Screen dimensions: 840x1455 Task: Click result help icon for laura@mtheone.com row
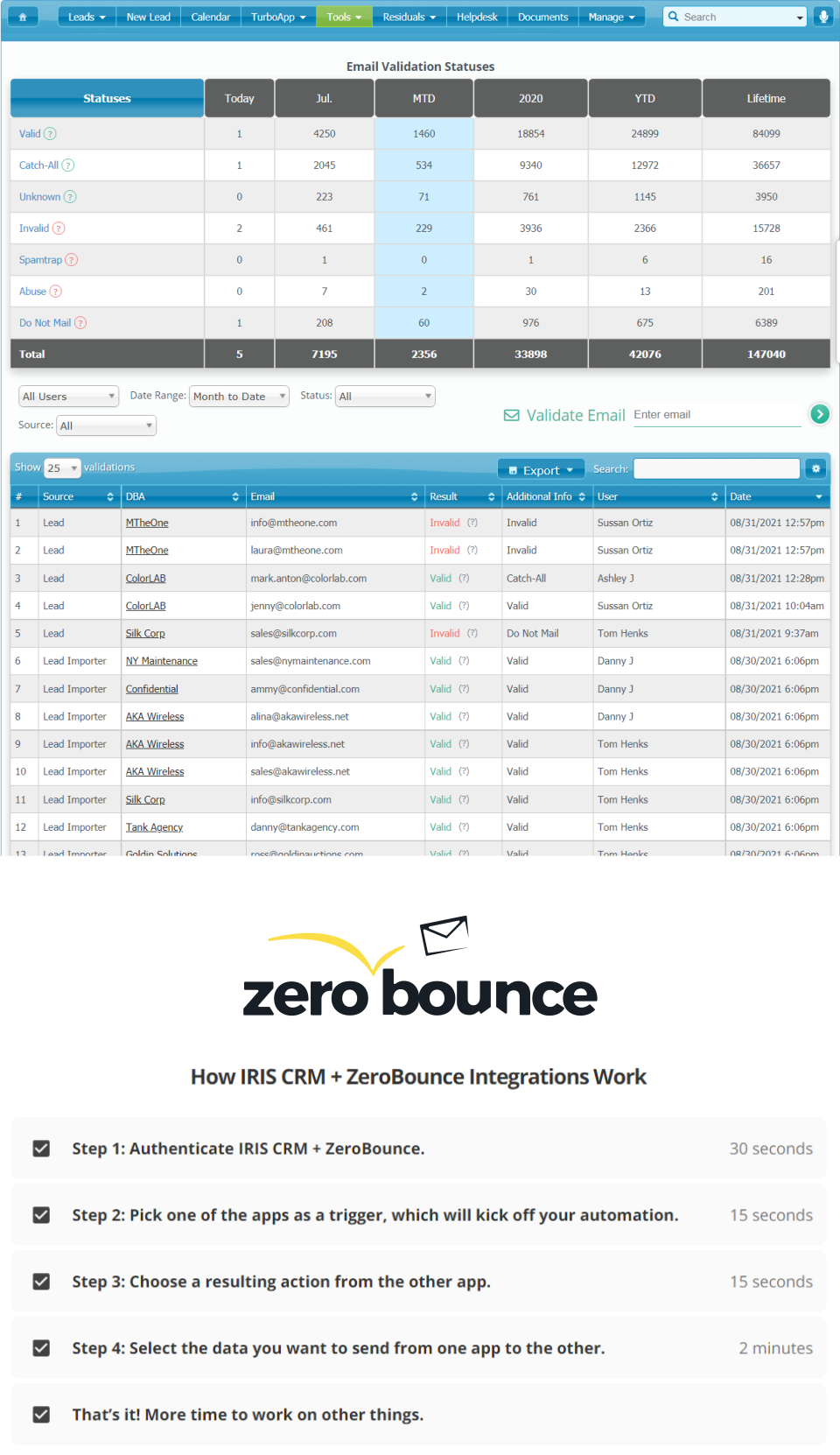[x=472, y=551]
